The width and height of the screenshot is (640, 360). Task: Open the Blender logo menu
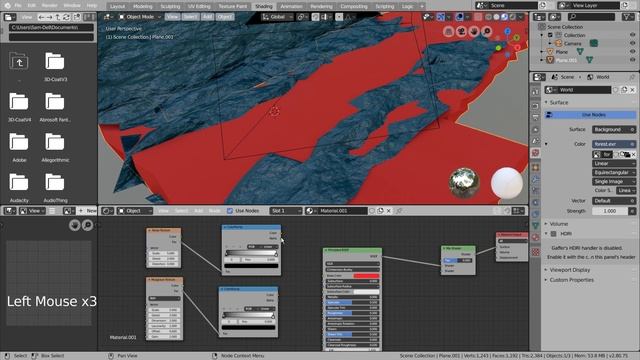[7, 6]
